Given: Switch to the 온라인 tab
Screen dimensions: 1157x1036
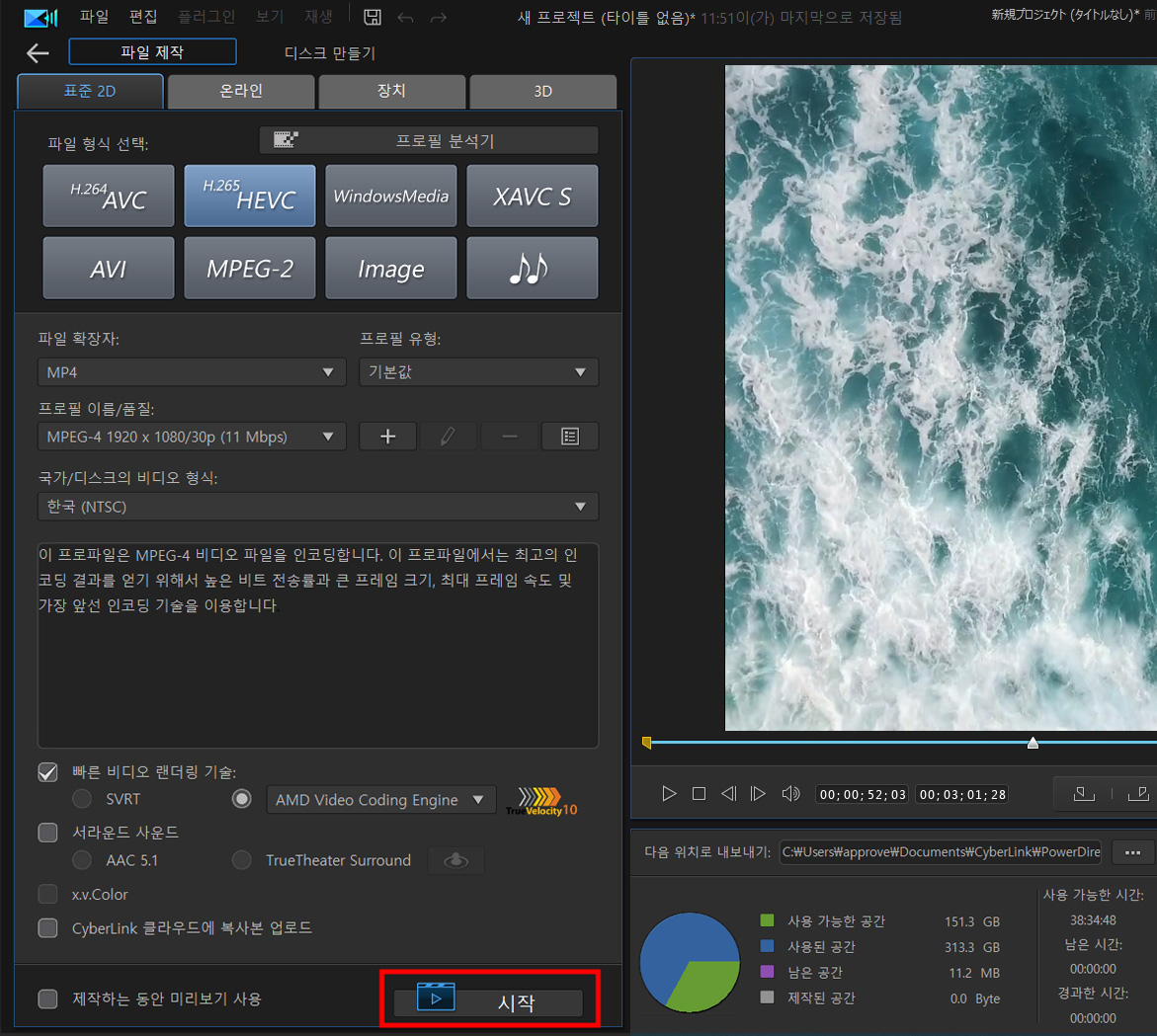Looking at the screenshot, I should [241, 91].
